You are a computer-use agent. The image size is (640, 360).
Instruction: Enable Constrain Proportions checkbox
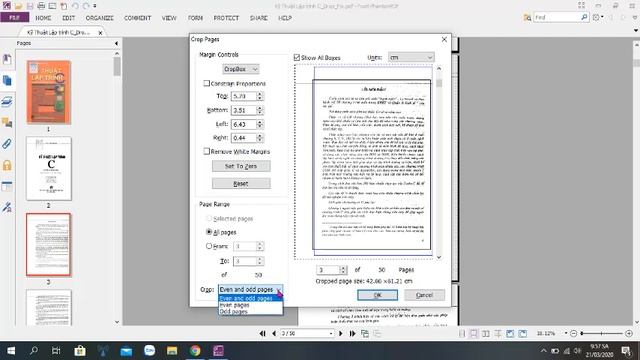tap(207, 83)
